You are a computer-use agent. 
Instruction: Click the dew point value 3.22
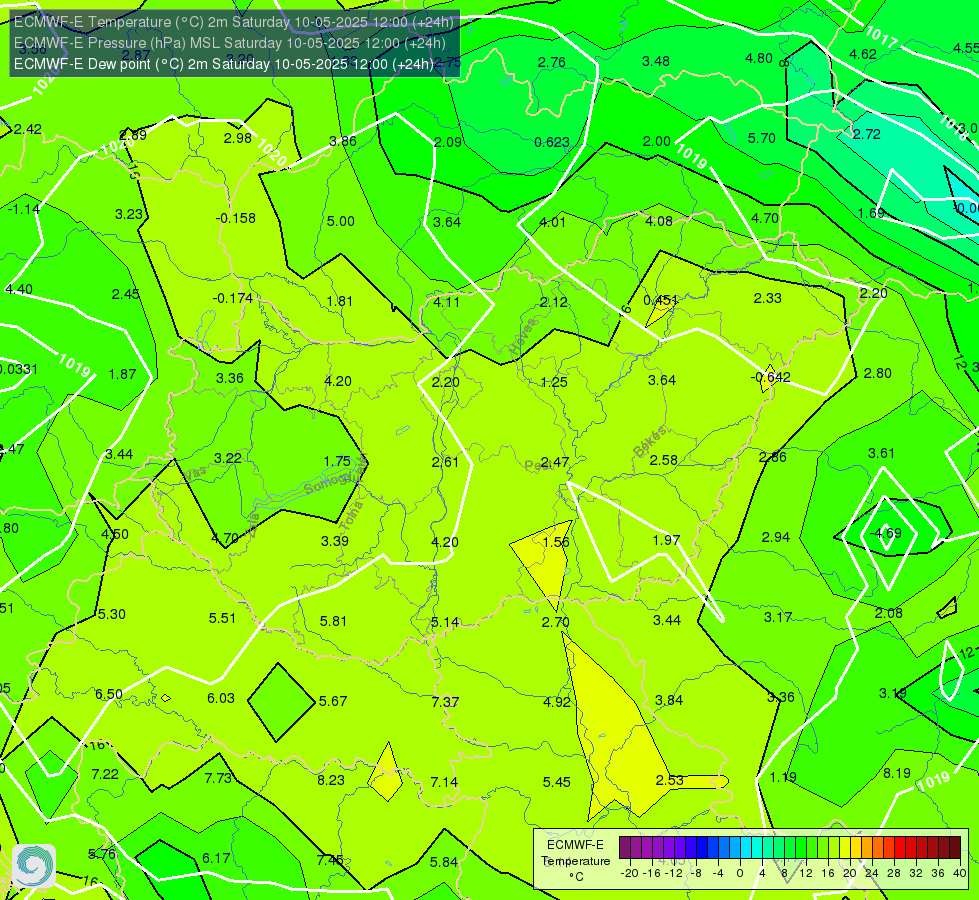(228, 458)
